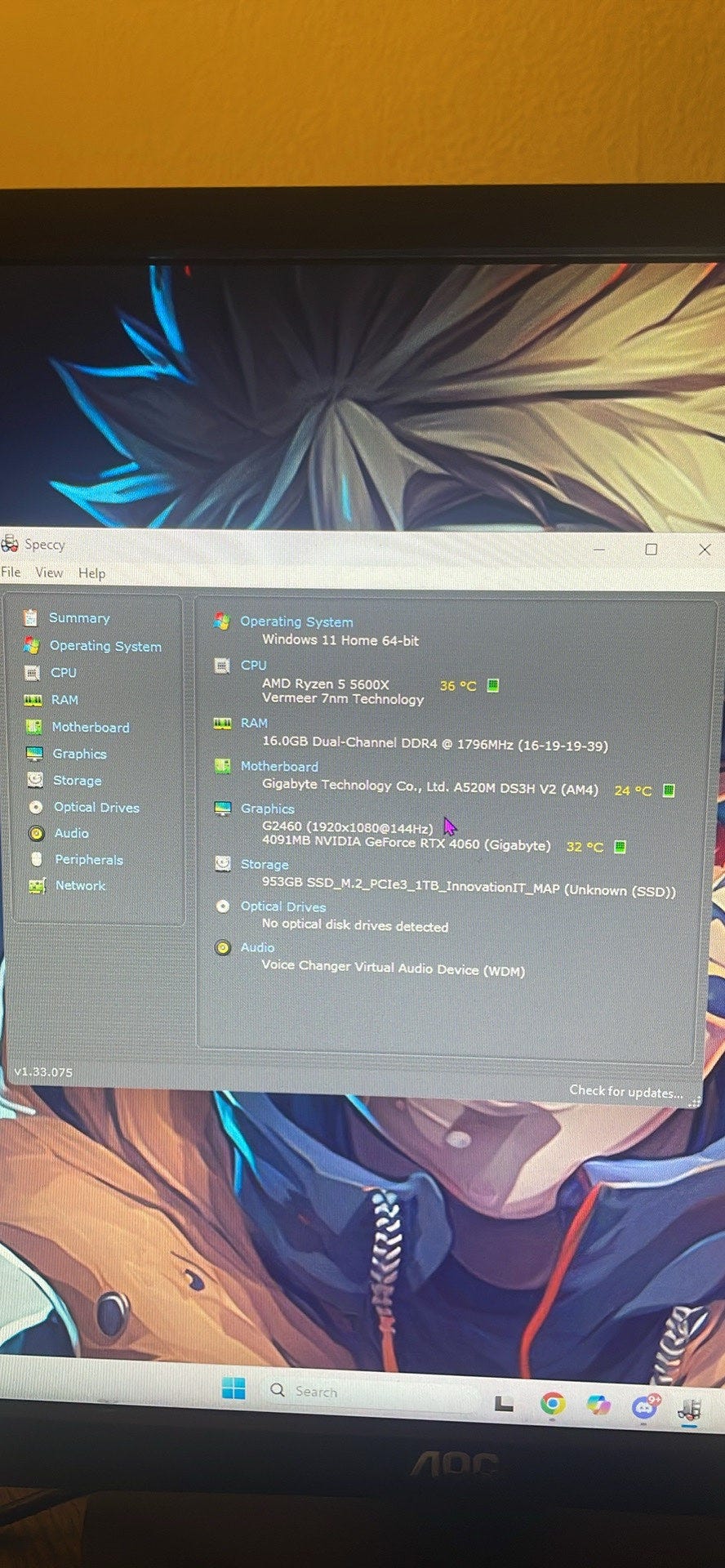This screenshot has width=725, height=1568.
Task: Click the green indicator next to CPU 36 °C
Action: tap(493, 685)
